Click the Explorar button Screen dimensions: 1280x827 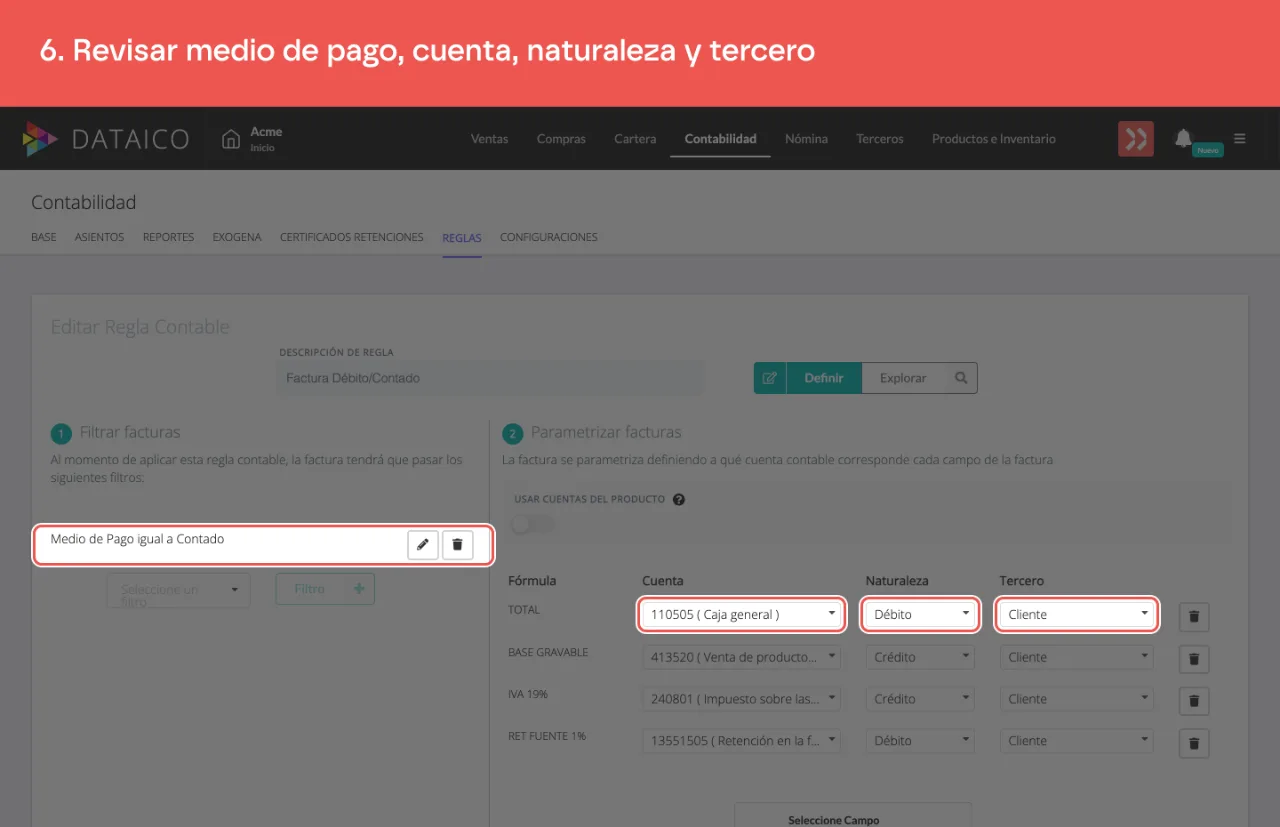click(x=903, y=378)
